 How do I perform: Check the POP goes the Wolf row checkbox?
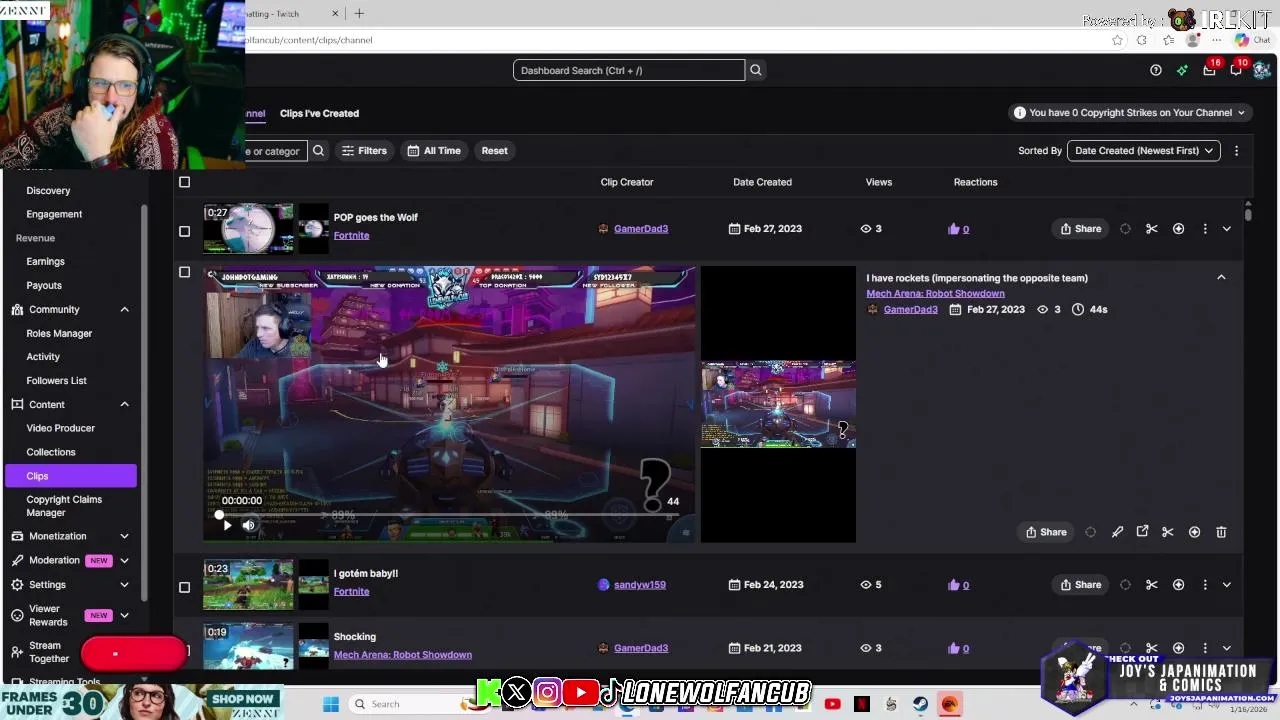(x=184, y=231)
